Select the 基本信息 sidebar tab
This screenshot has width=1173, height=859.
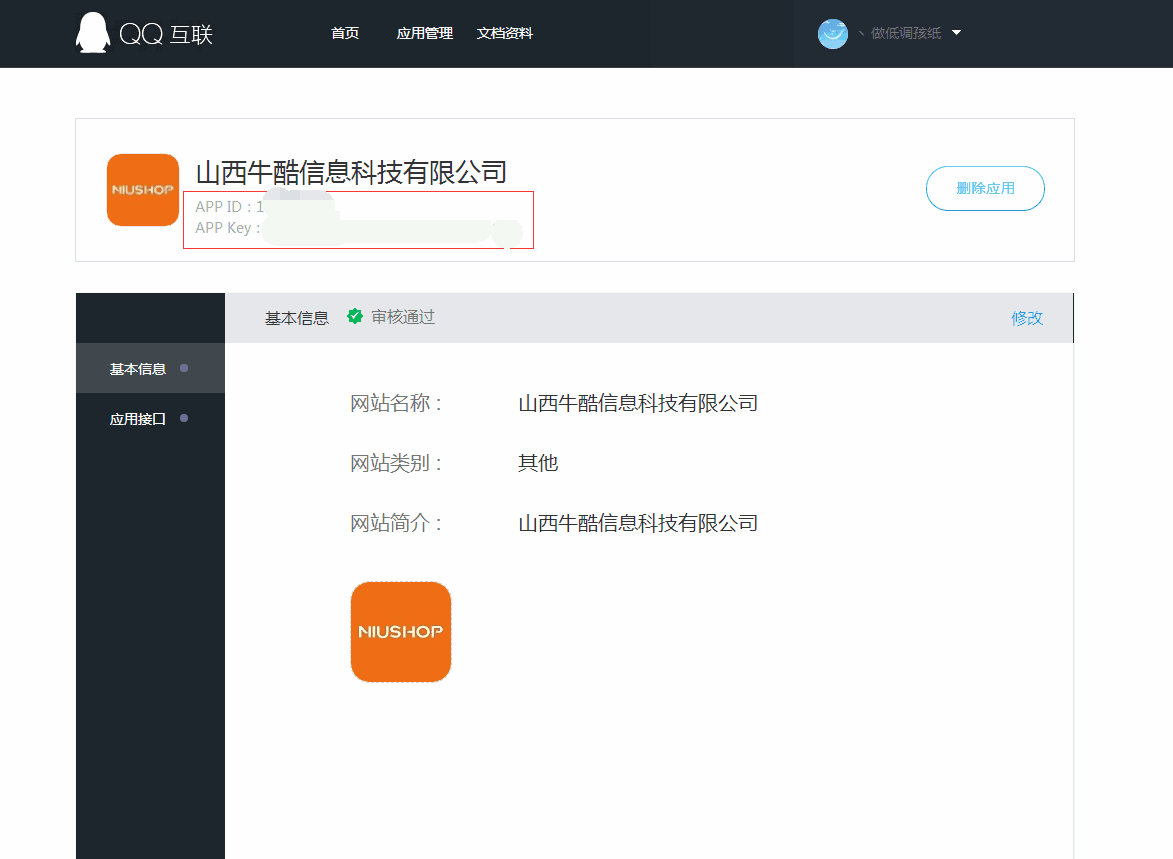pos(150,368)
